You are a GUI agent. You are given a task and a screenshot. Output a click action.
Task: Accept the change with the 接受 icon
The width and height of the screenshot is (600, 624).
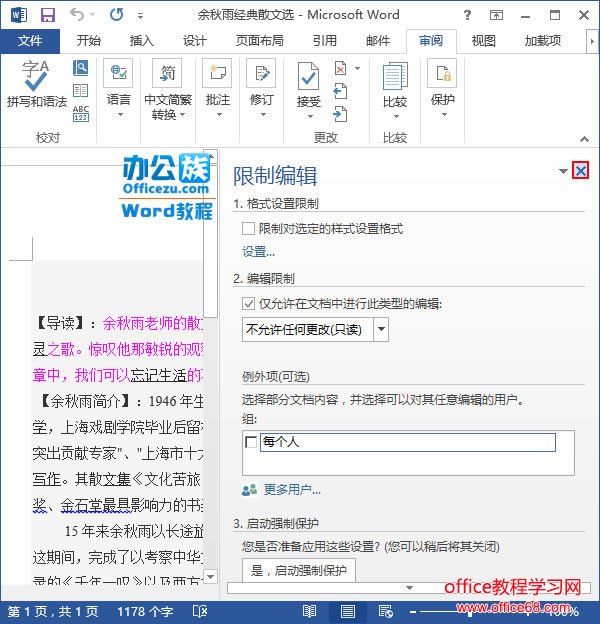(308, 78)
